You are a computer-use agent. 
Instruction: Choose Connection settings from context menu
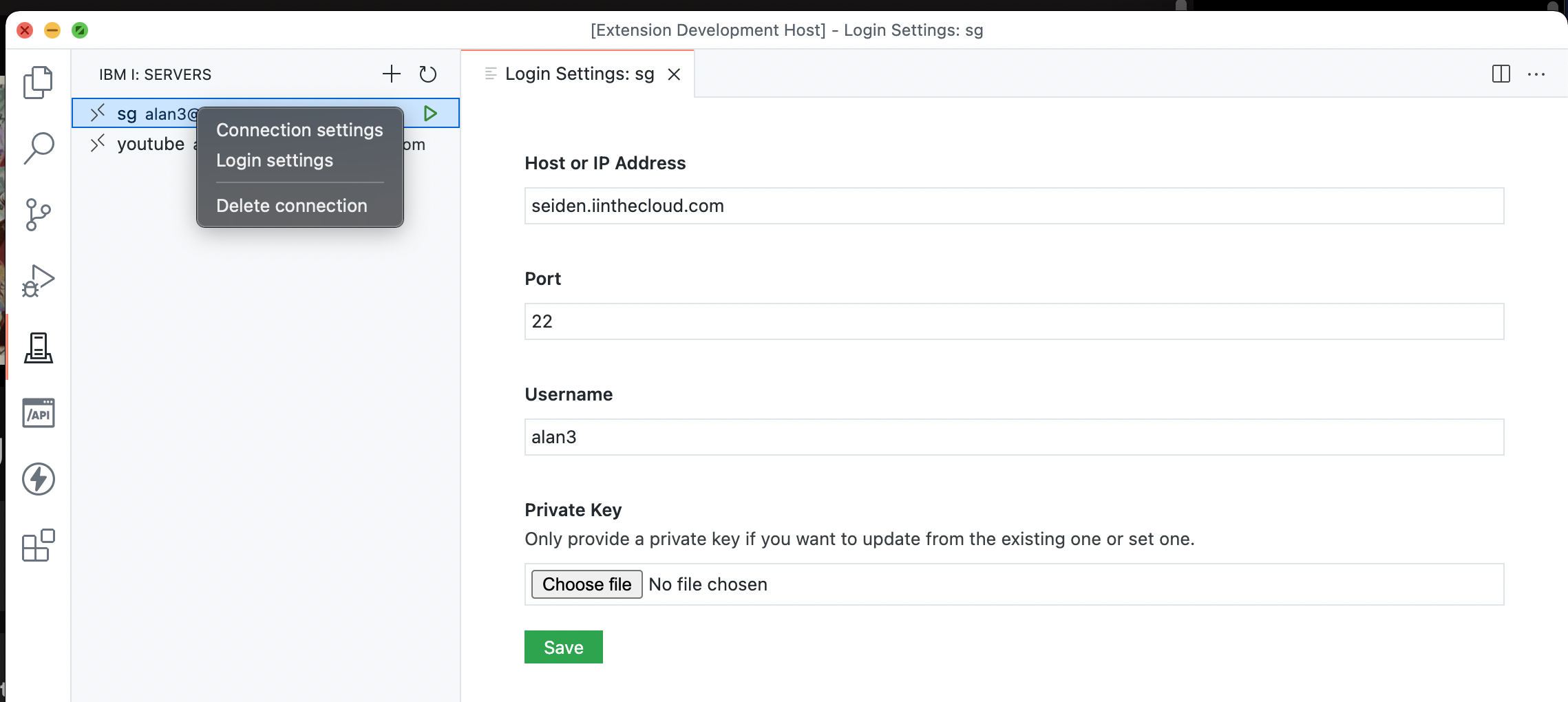coord(299,129)
